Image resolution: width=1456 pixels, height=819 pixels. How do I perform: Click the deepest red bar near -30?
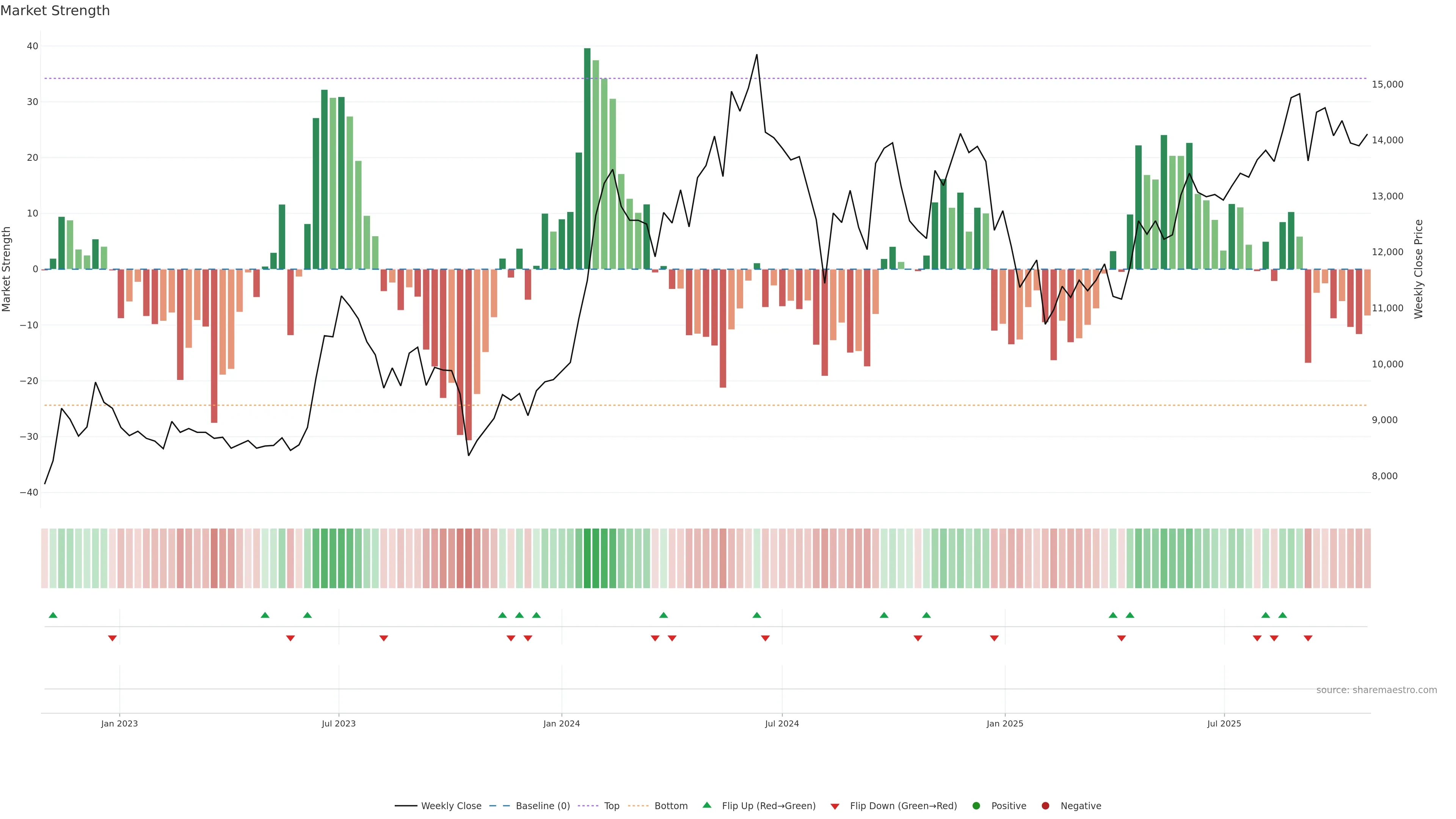(469, 355)
